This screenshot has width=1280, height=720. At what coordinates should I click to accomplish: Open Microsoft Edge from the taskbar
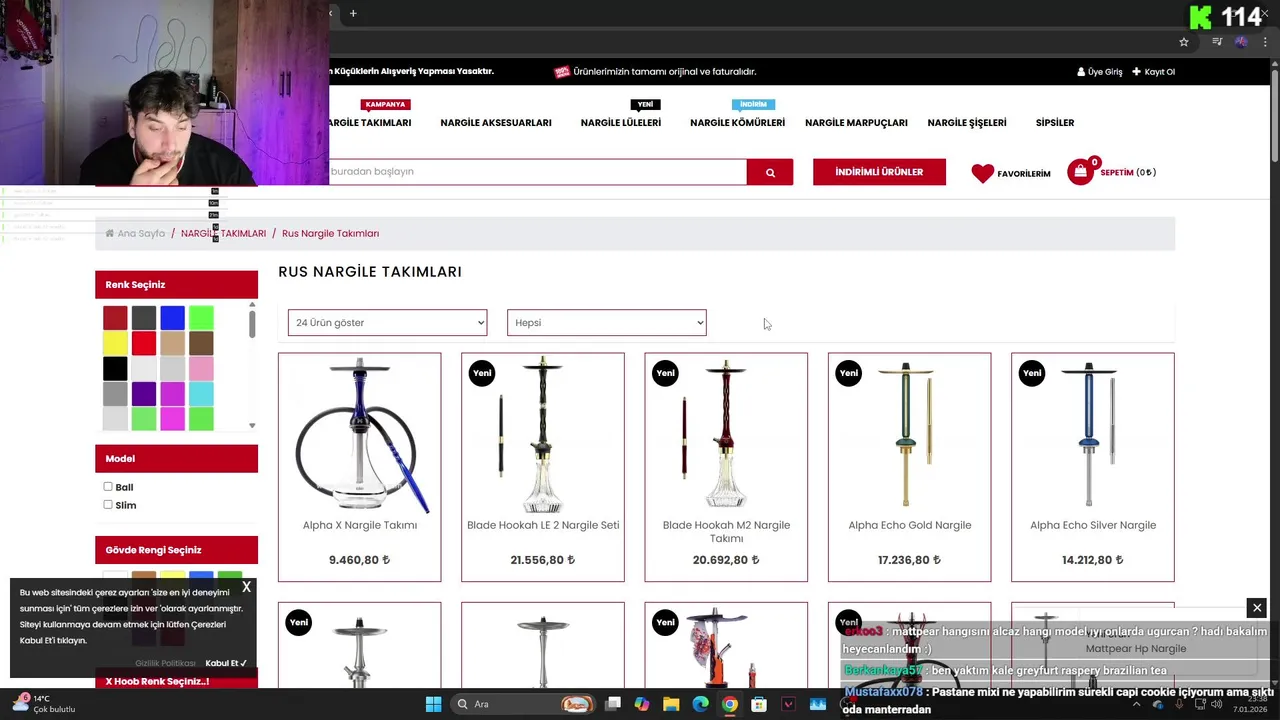click(x=700, y=704)
